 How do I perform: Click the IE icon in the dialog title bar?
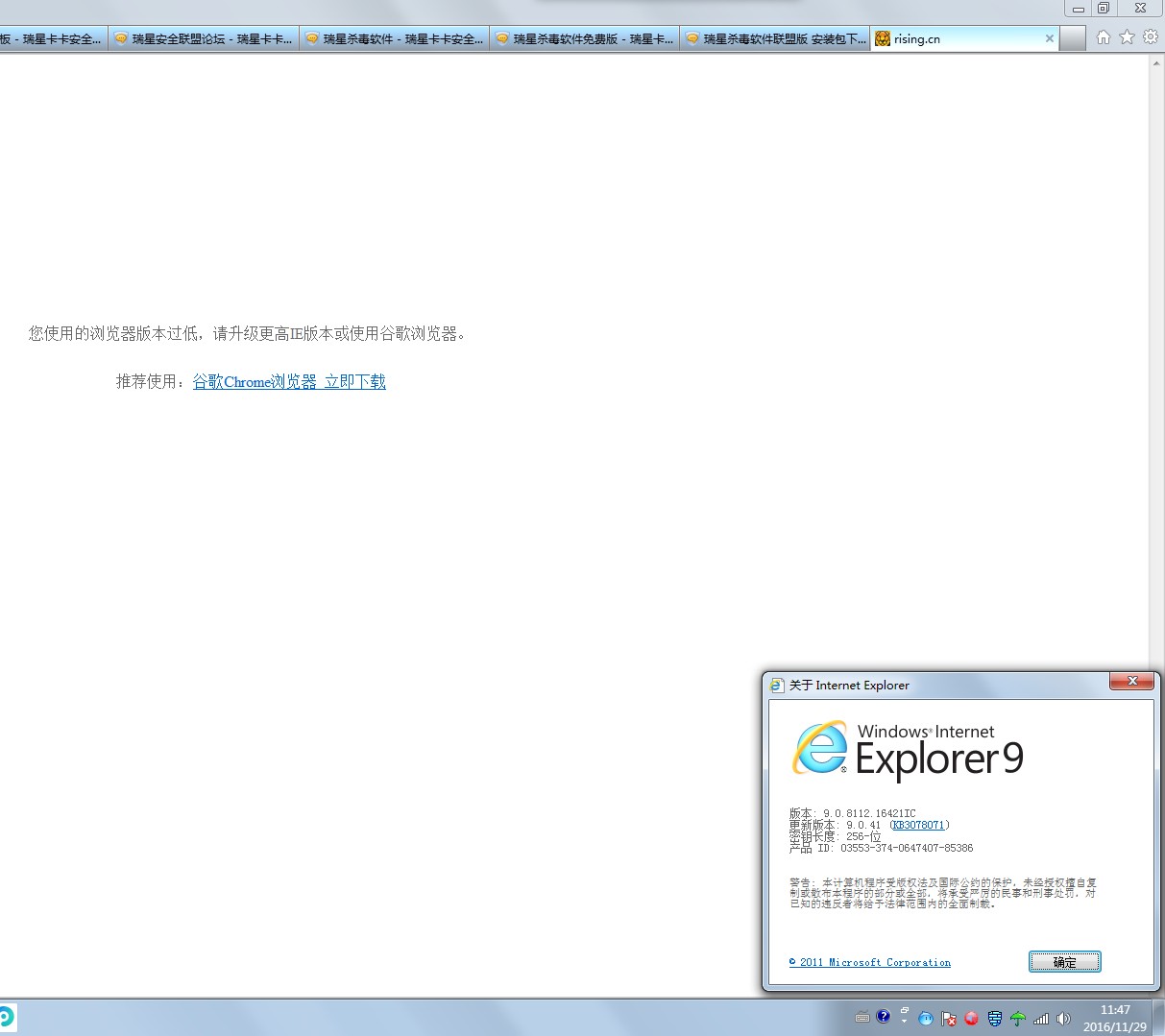[x=777, y=685]
